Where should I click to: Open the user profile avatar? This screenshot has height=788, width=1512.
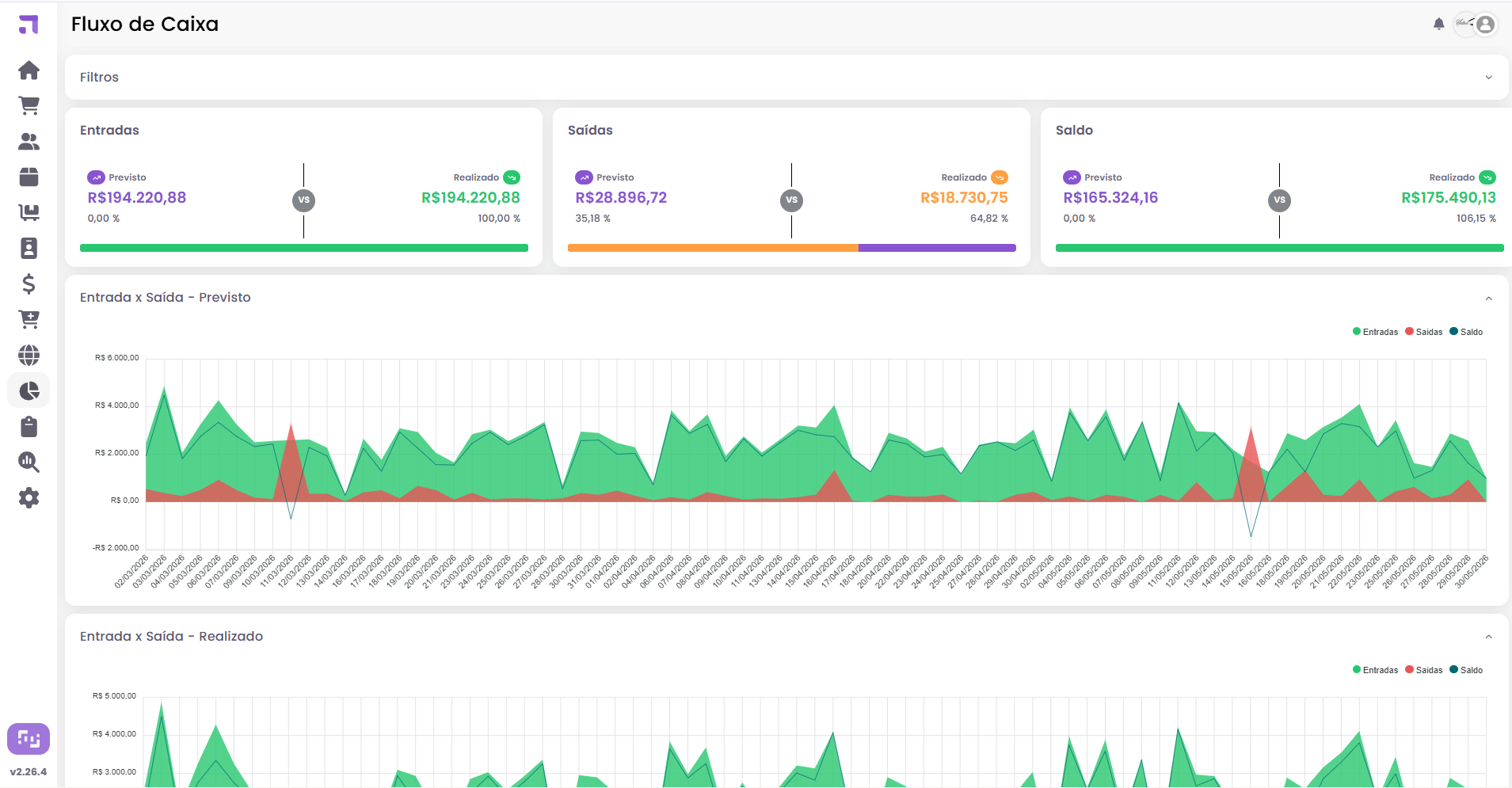coord(1486,25)
